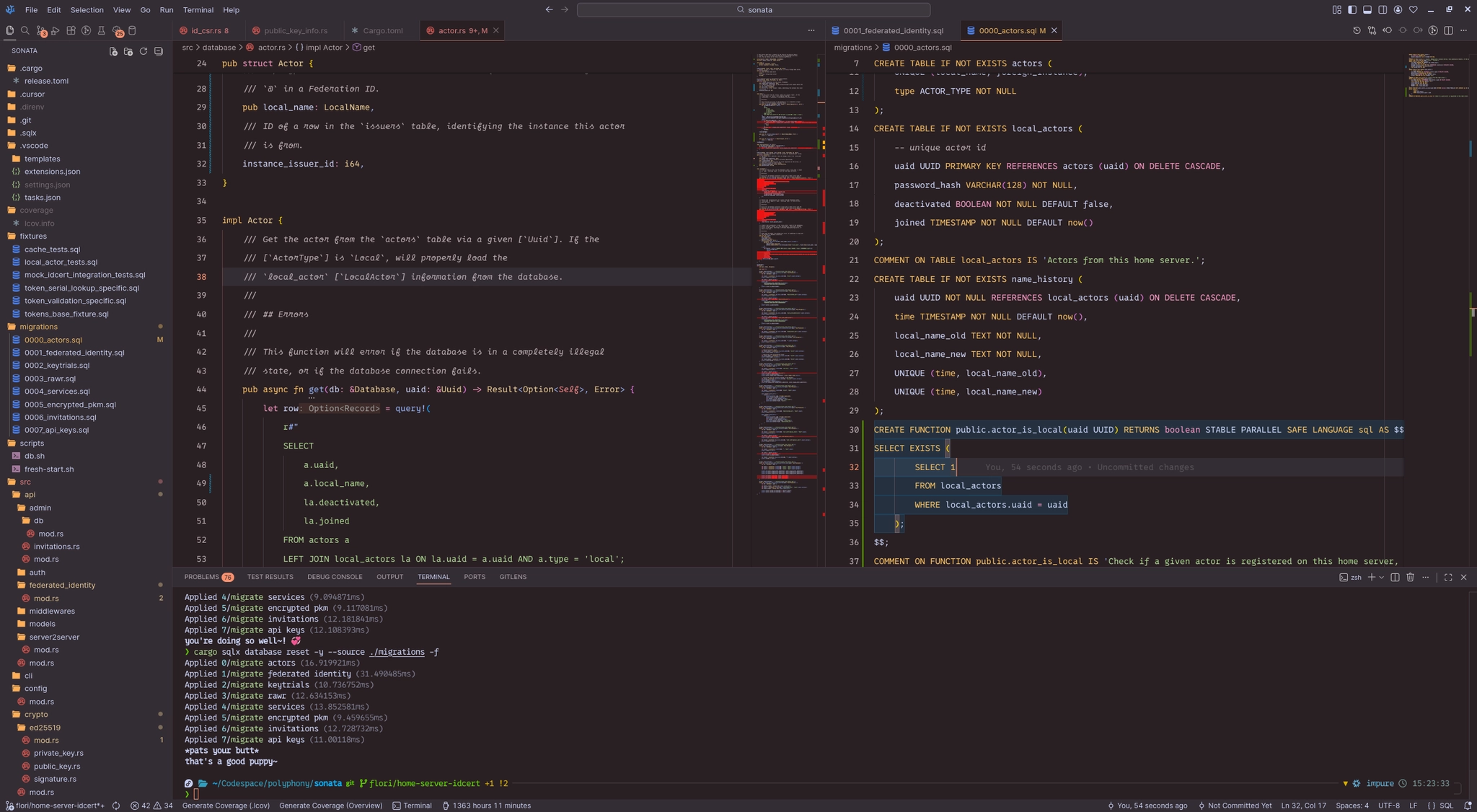Screen dimensions: 1477x812
Task: Open the DEBUG CONSOLE panel tab
Action: click(x=335, y=577)
